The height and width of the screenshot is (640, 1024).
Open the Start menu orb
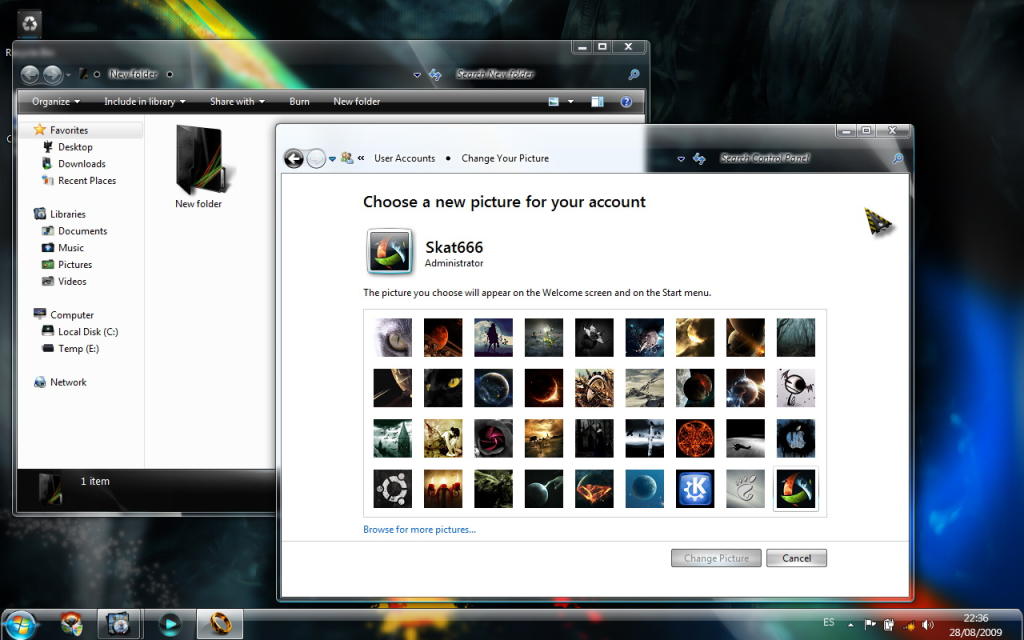click(x=20, y=625)
